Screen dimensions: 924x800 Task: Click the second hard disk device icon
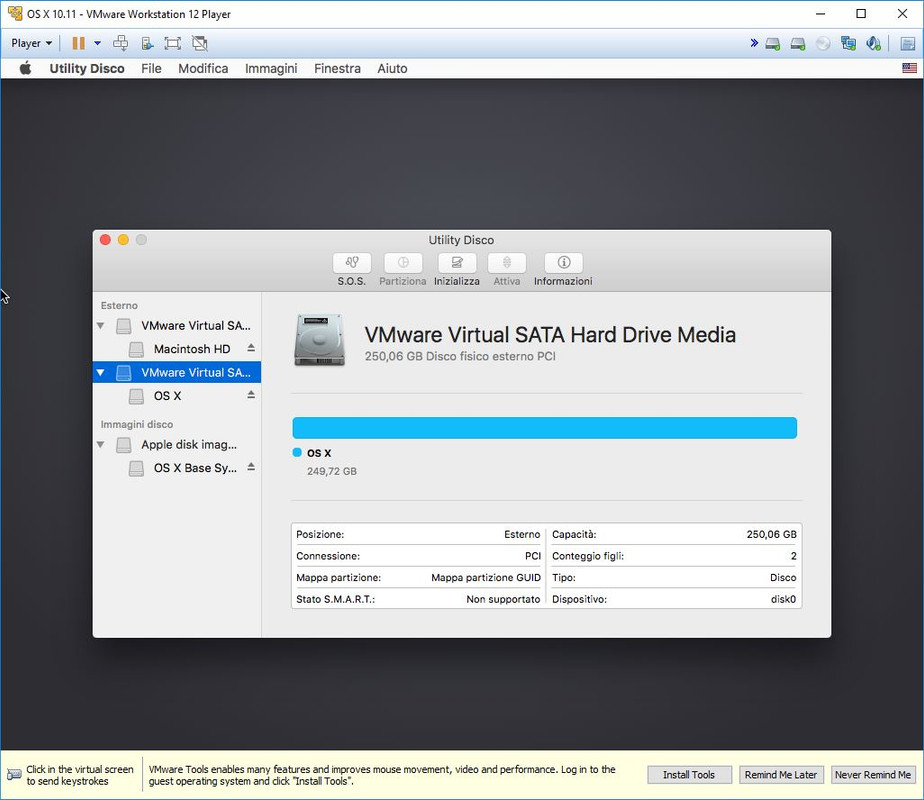(798, 44)
